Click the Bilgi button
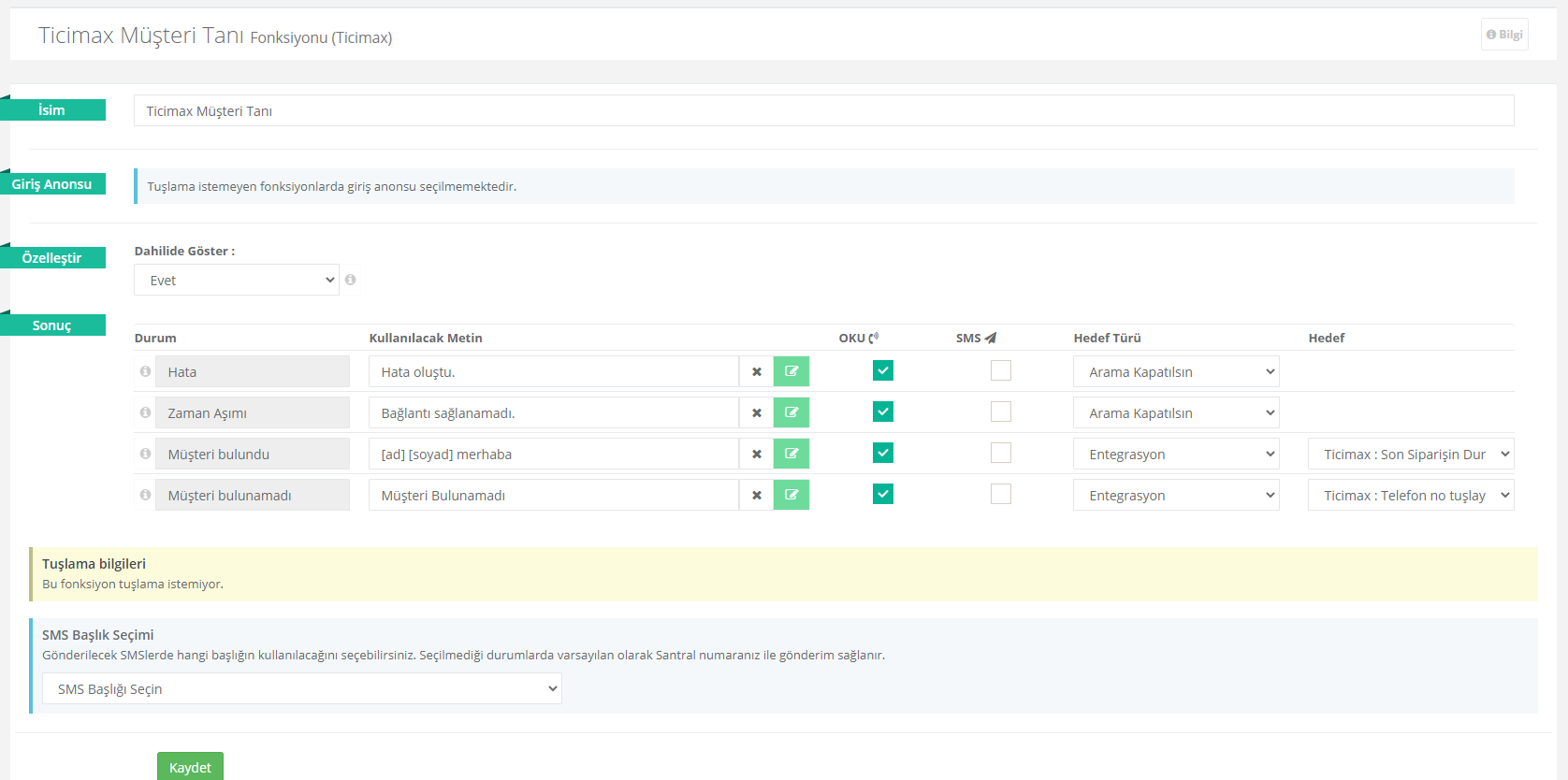Viewport: 1568px width, 780px height. (1503, 35)
